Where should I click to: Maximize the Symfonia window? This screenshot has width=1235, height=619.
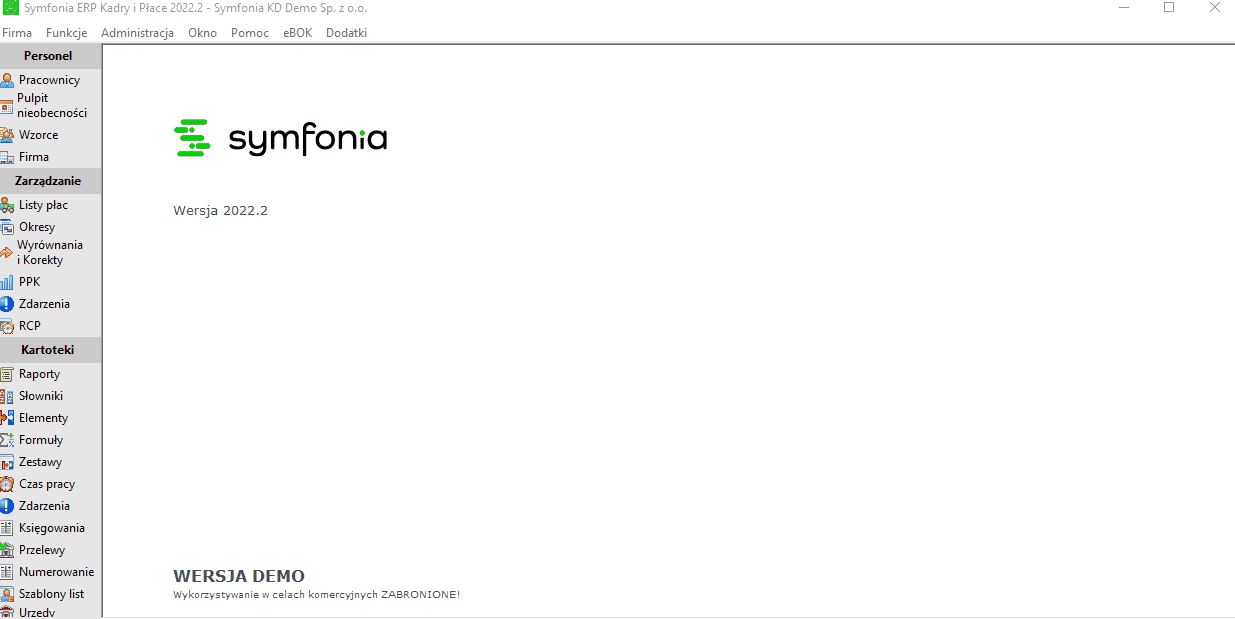point(1168,7)
